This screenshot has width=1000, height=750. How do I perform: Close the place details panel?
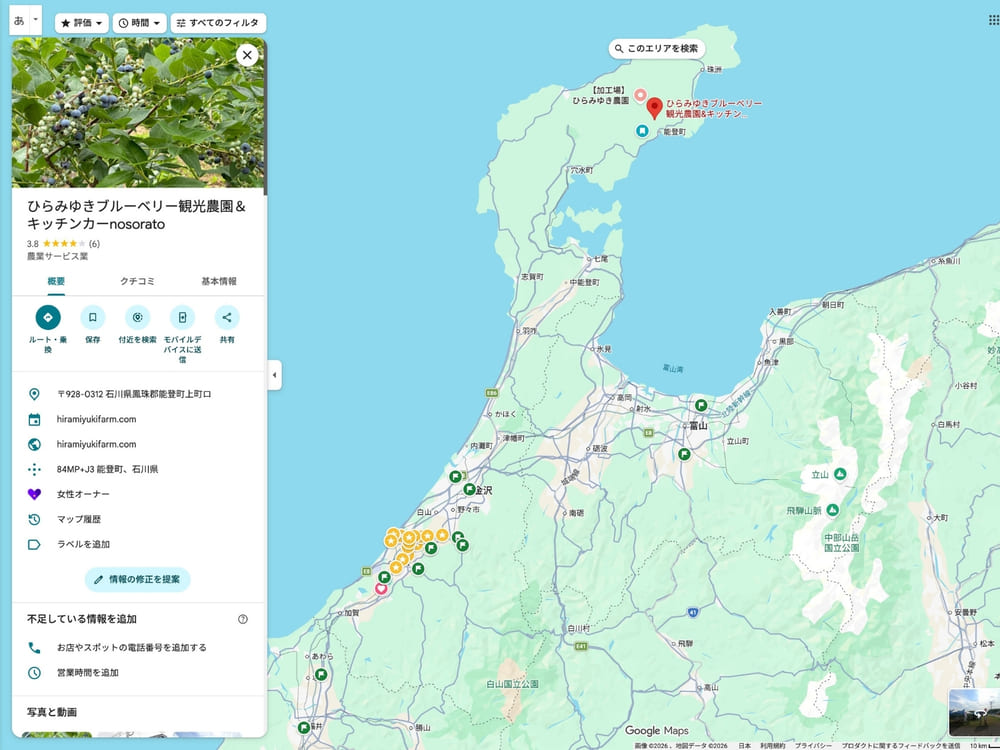point(247,55)
